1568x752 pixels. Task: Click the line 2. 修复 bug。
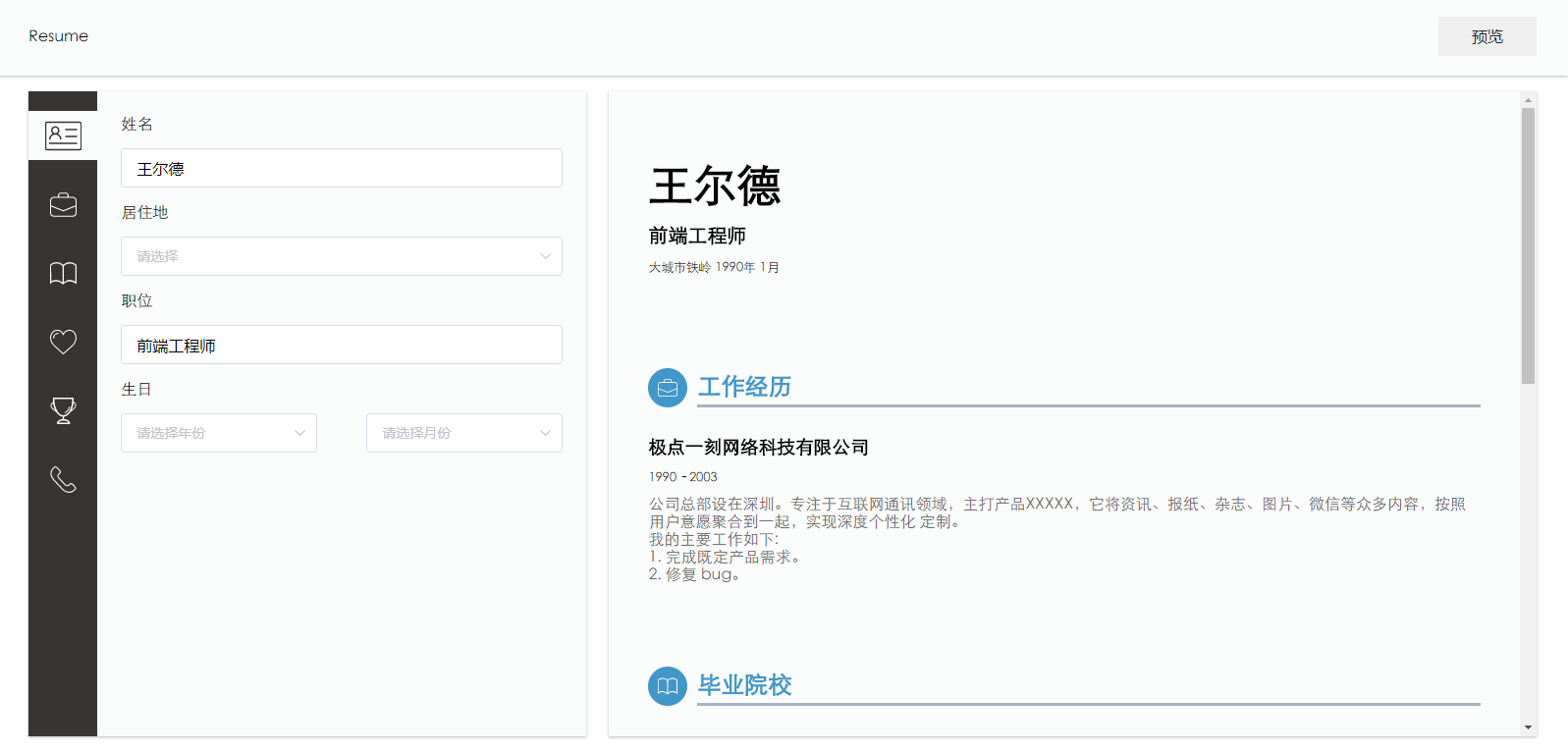tap(694, 574)
